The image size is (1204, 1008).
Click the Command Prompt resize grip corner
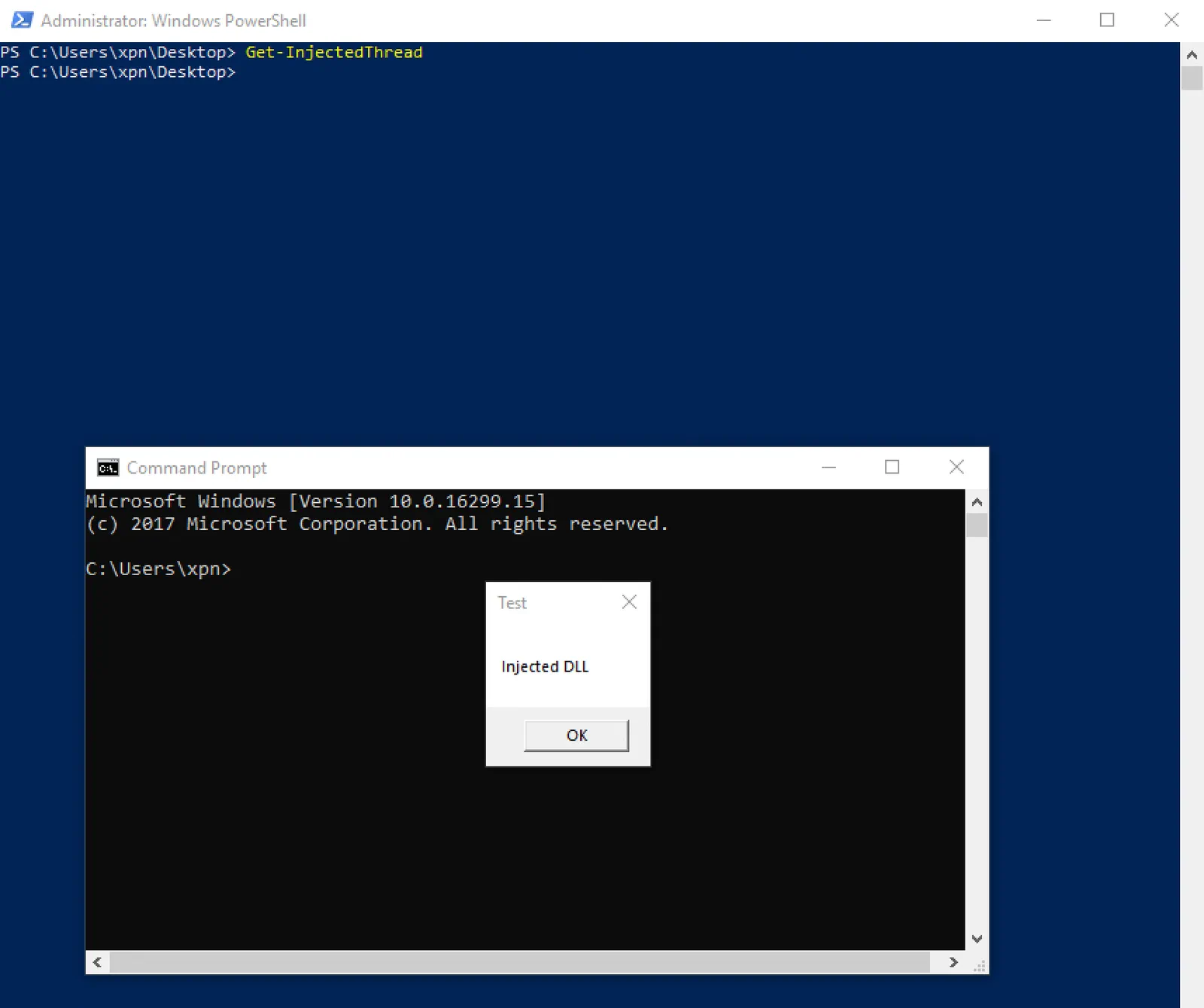[x=978, y=964]
